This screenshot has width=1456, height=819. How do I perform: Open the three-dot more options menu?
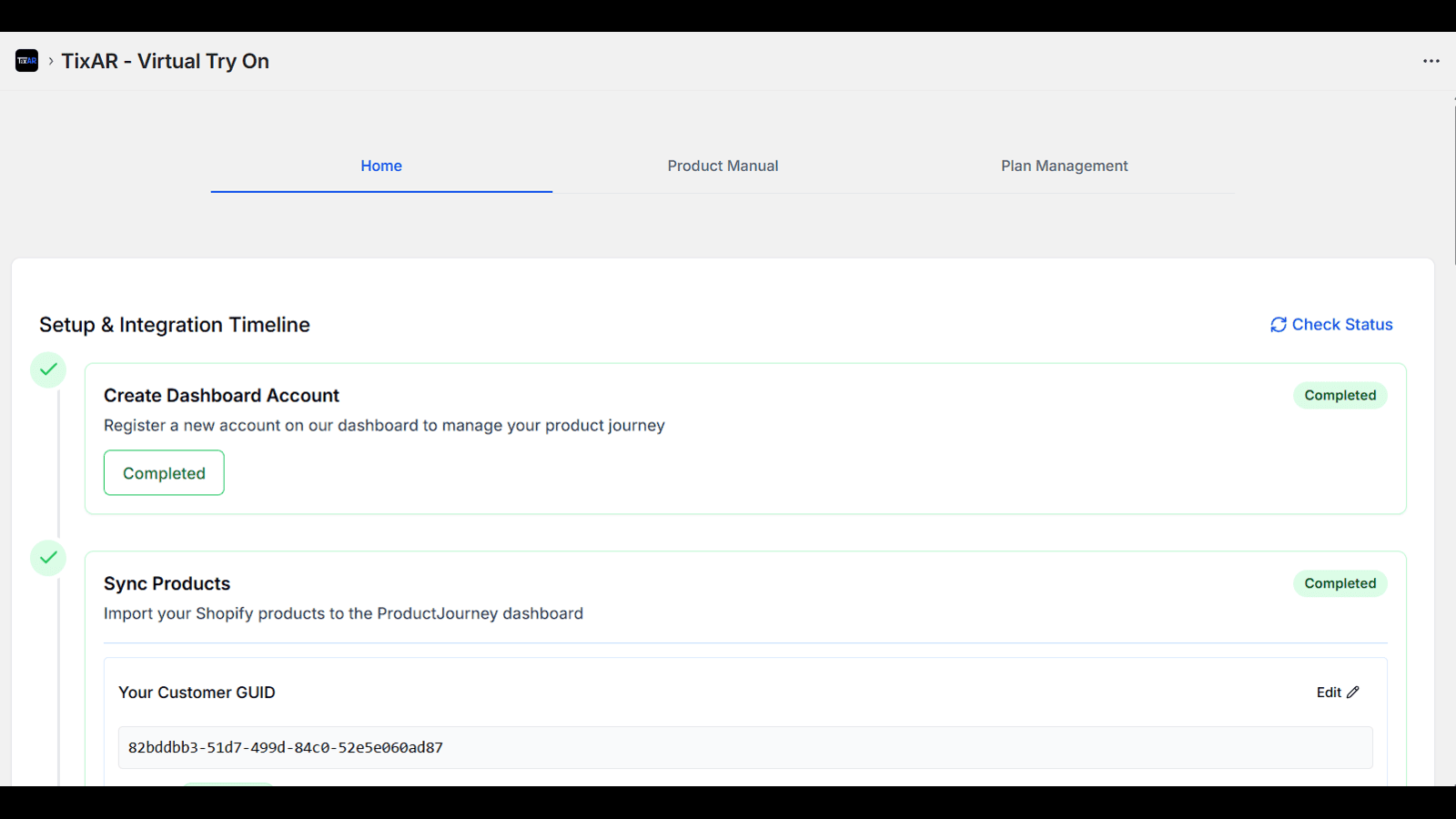pos(1431,61)
